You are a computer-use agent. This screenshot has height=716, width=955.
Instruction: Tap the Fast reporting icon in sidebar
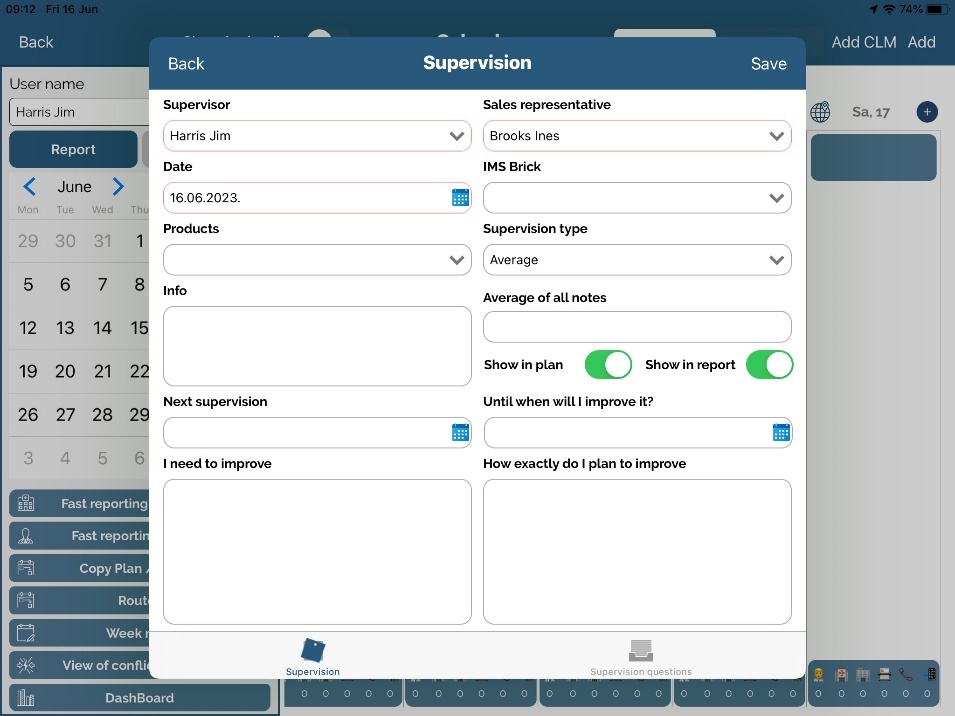click(26, 504)
